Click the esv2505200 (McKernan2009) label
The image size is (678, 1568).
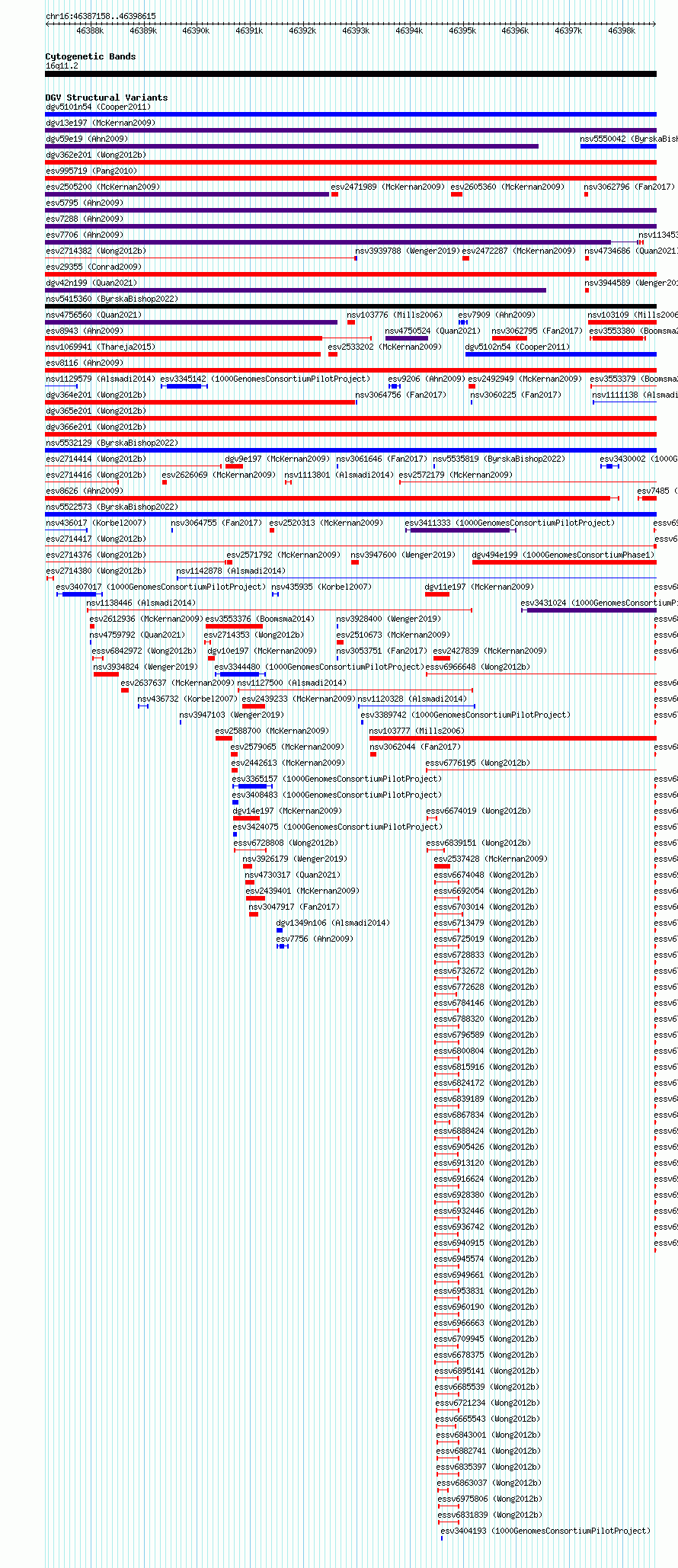tap(103, 187)
